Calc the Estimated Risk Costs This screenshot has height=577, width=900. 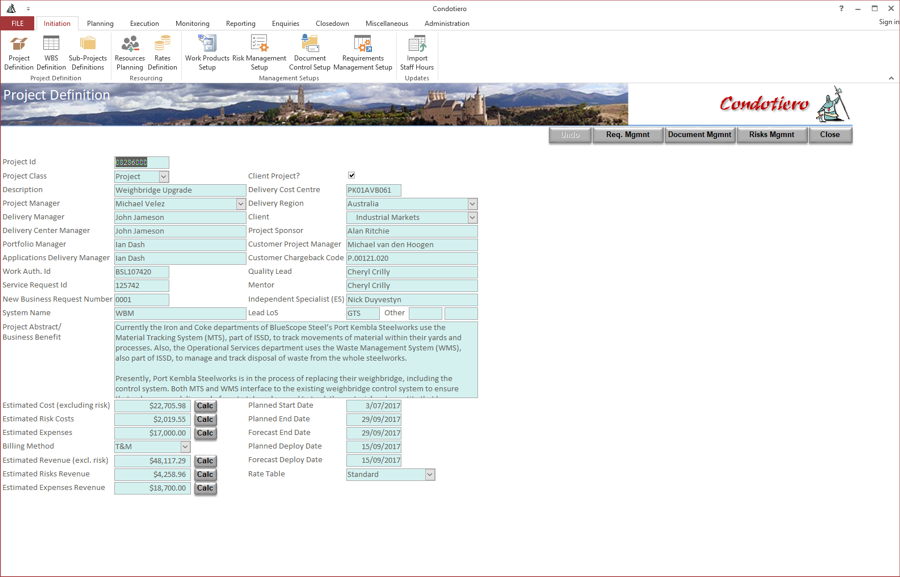tap(205, 420)
